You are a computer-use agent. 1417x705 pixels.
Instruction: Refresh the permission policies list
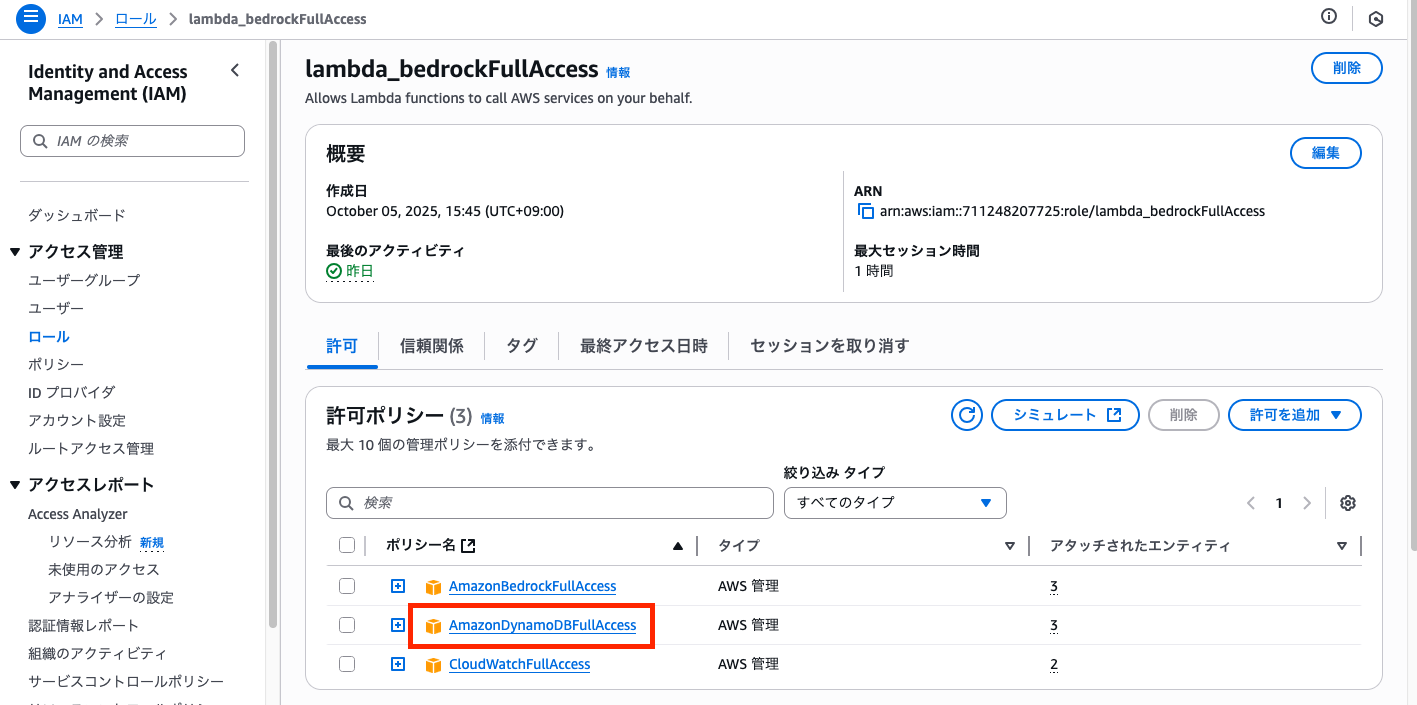pyautogui.click(x=967, y=415)
